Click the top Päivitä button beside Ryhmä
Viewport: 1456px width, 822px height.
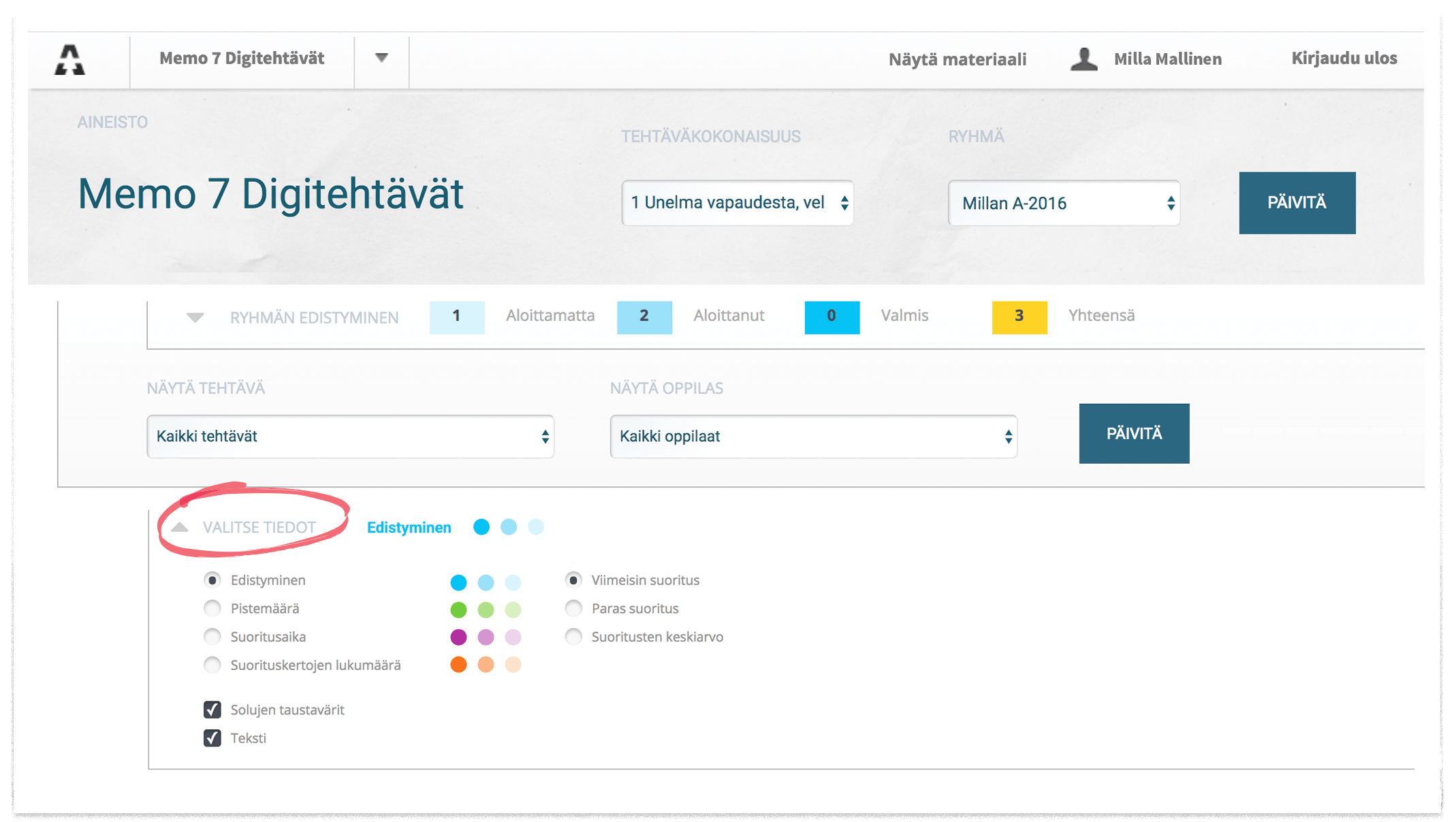point(1297,203)
